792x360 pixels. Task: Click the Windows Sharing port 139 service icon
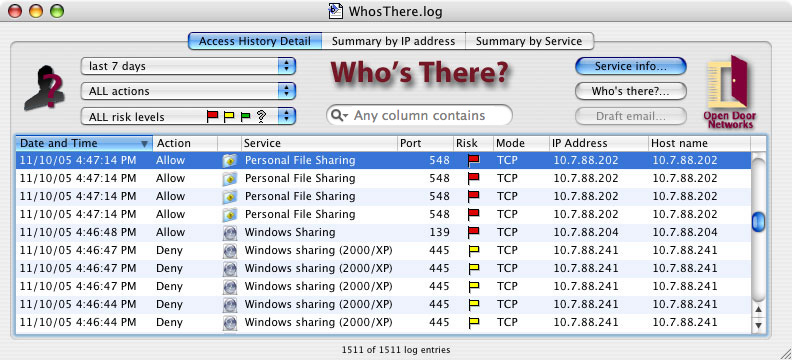tap(230, 232)
